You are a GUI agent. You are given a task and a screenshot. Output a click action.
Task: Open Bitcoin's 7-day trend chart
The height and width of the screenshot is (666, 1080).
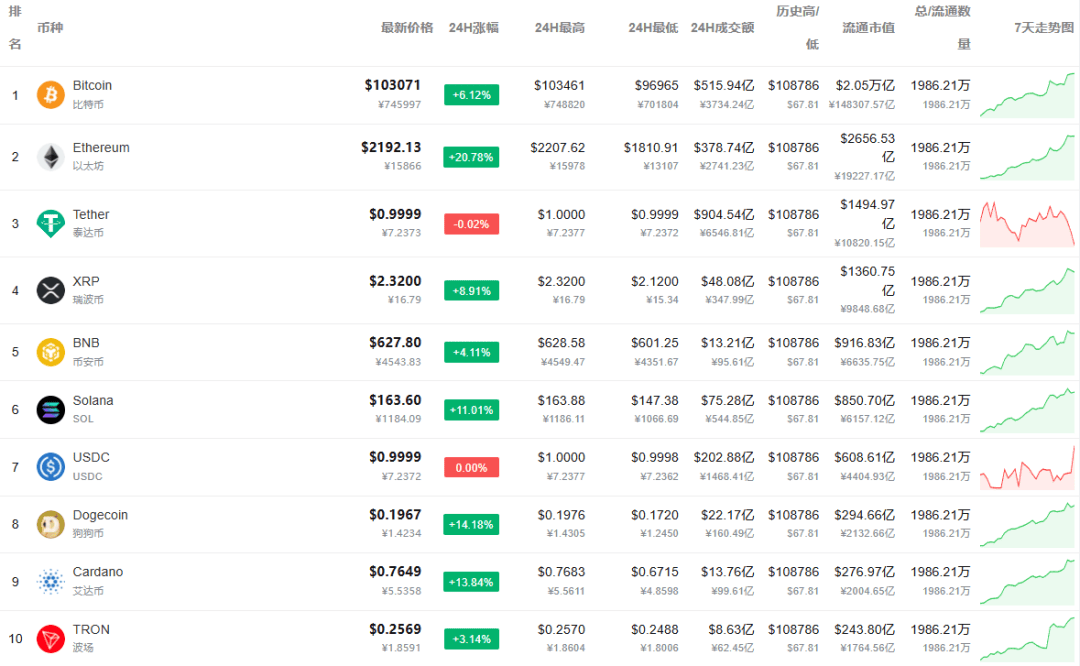[1027, 95]
